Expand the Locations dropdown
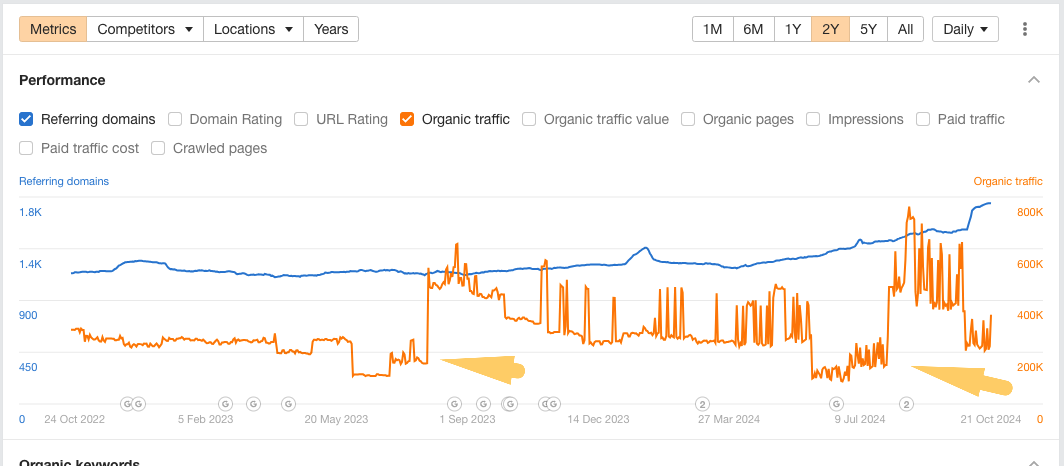Screen dimensions: 1064x466 (253, 29)
